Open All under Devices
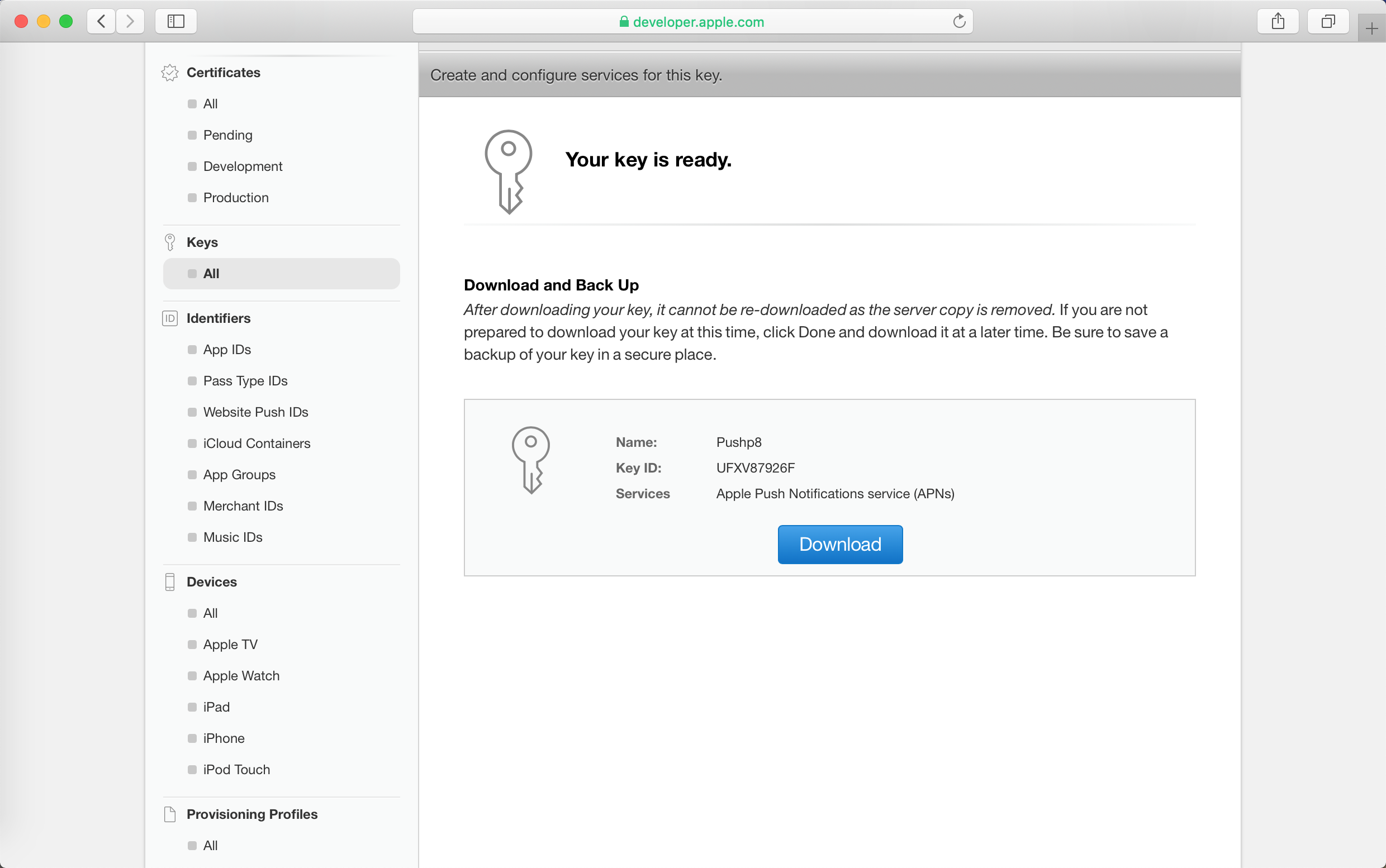This screenshot has width=1386, height=868. click(210, 614)
